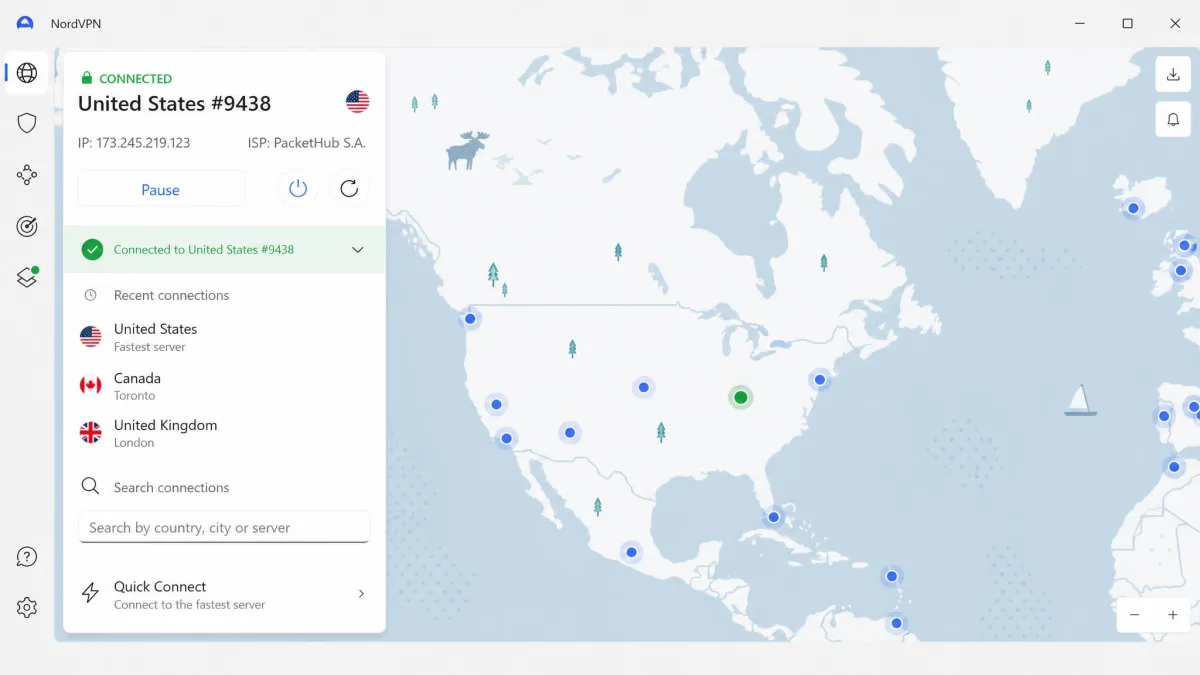Click the lightning bolt Quick Connect icon
1200x675 pixels.
90,594
